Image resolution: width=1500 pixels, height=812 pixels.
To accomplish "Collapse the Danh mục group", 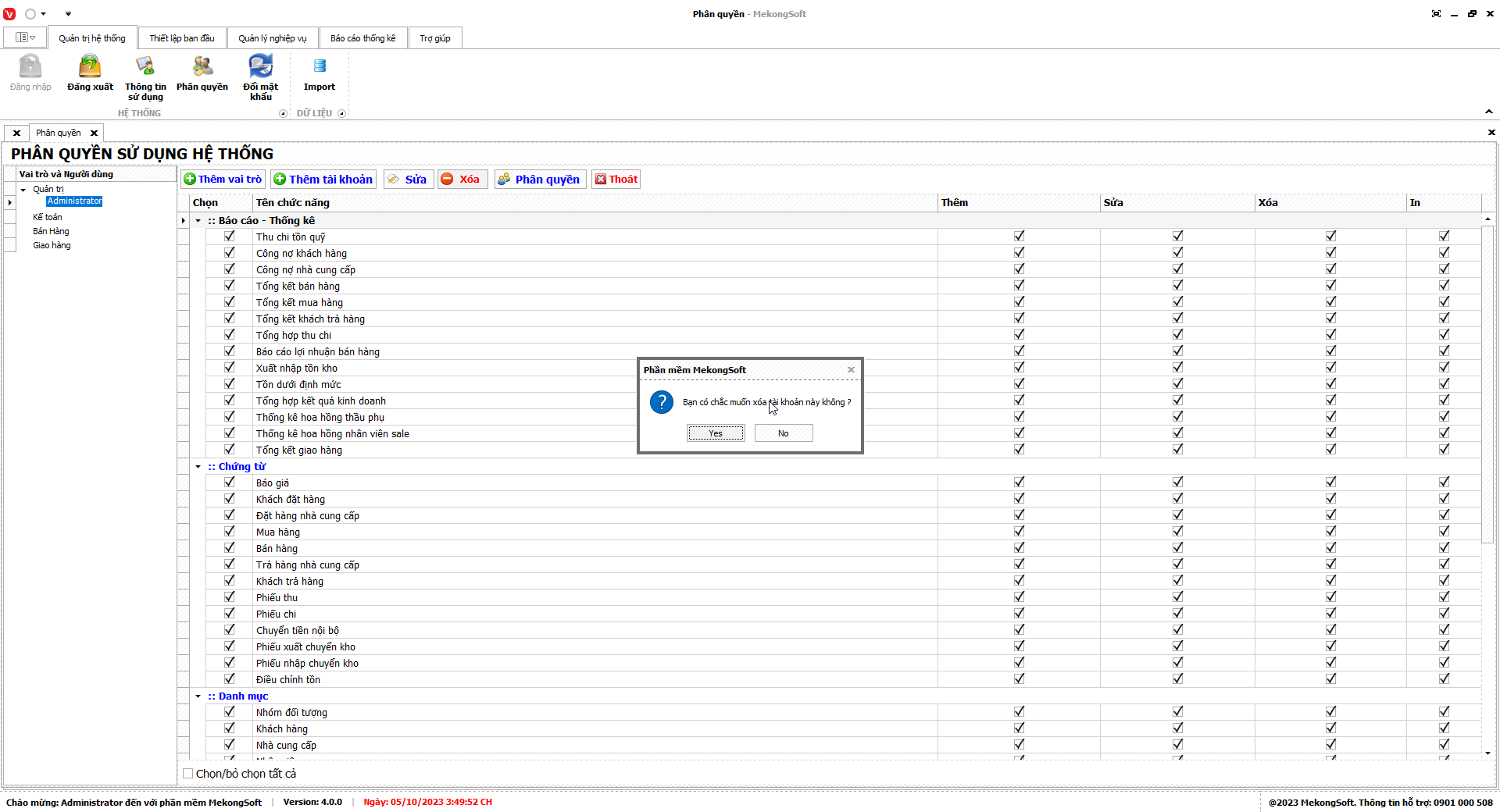I will (198, 696).
